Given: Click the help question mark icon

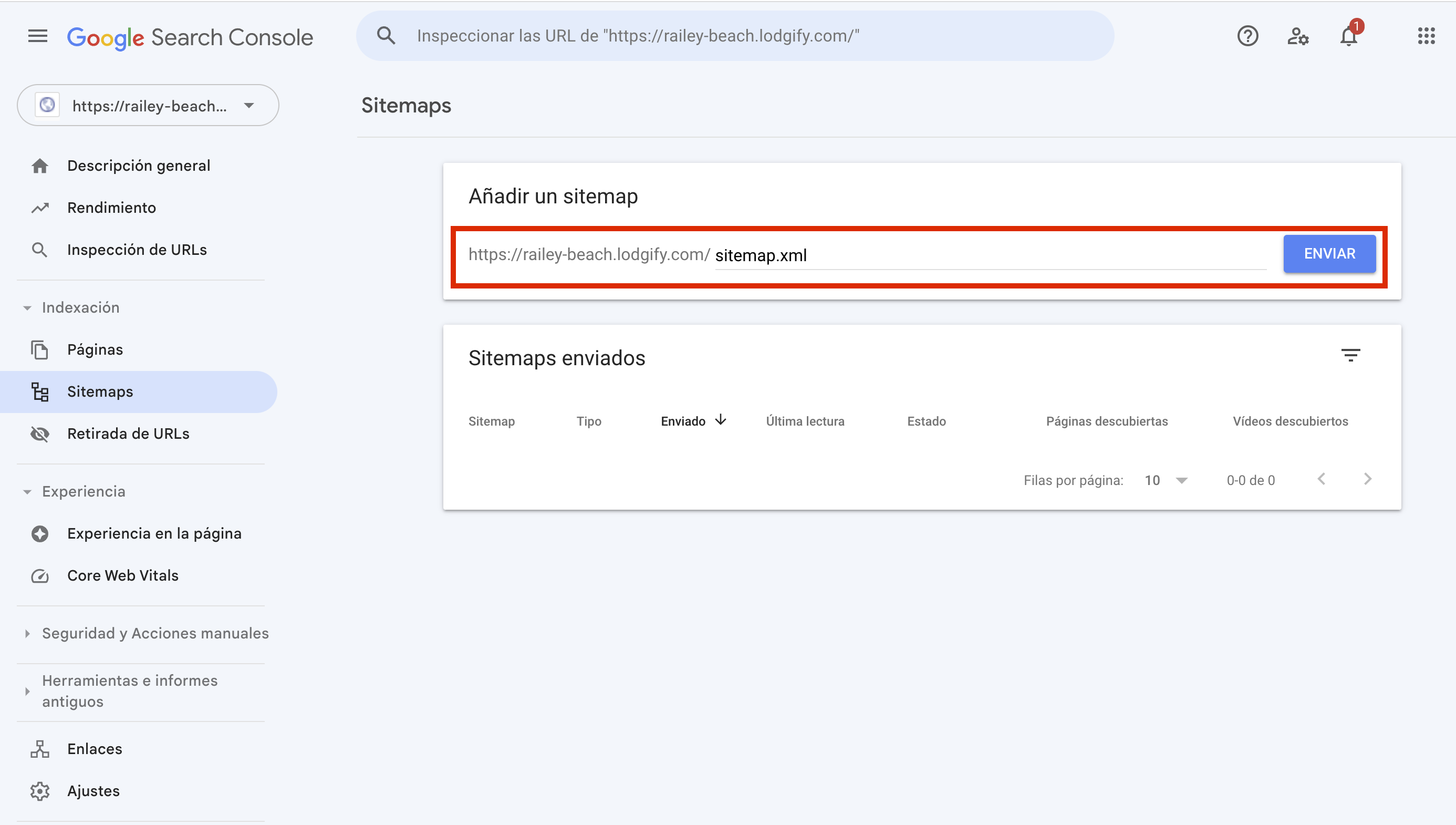Looking at the screenshot, I should tap(1247, 36).
